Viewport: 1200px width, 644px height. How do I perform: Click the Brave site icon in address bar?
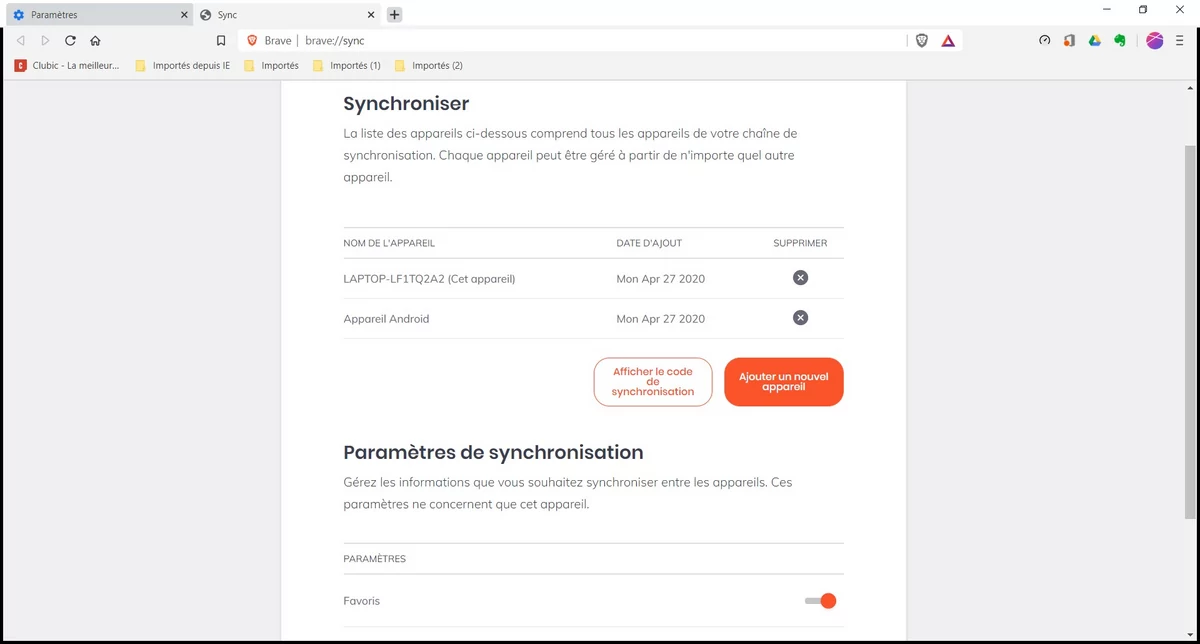coord(252,41)
